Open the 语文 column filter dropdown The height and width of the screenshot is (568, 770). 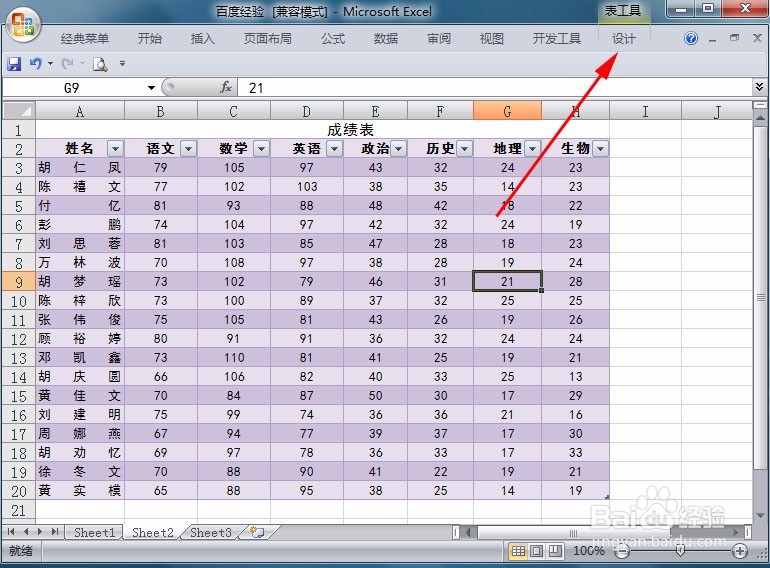189,148
